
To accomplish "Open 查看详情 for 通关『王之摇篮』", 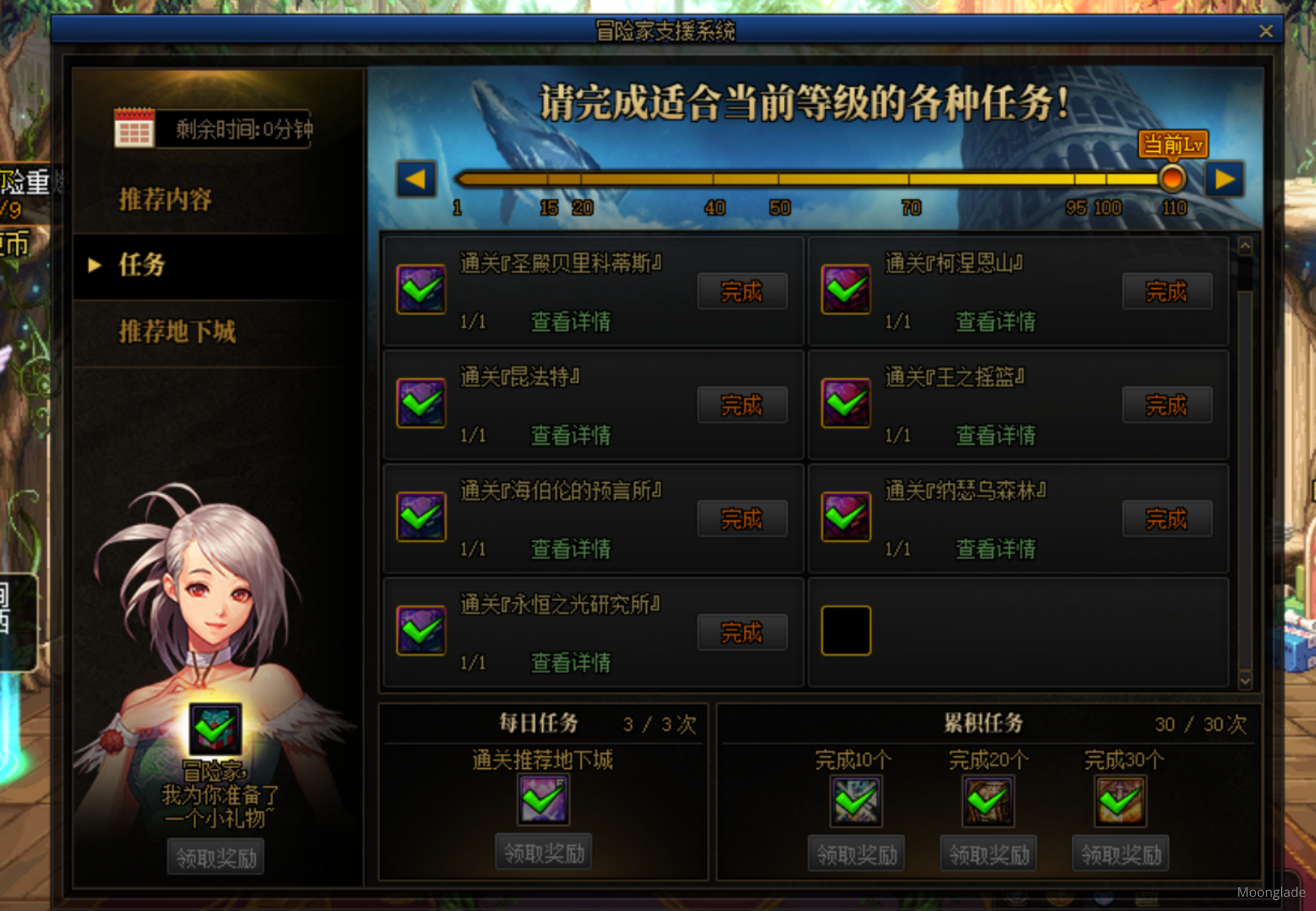I will tap(996, 435).
